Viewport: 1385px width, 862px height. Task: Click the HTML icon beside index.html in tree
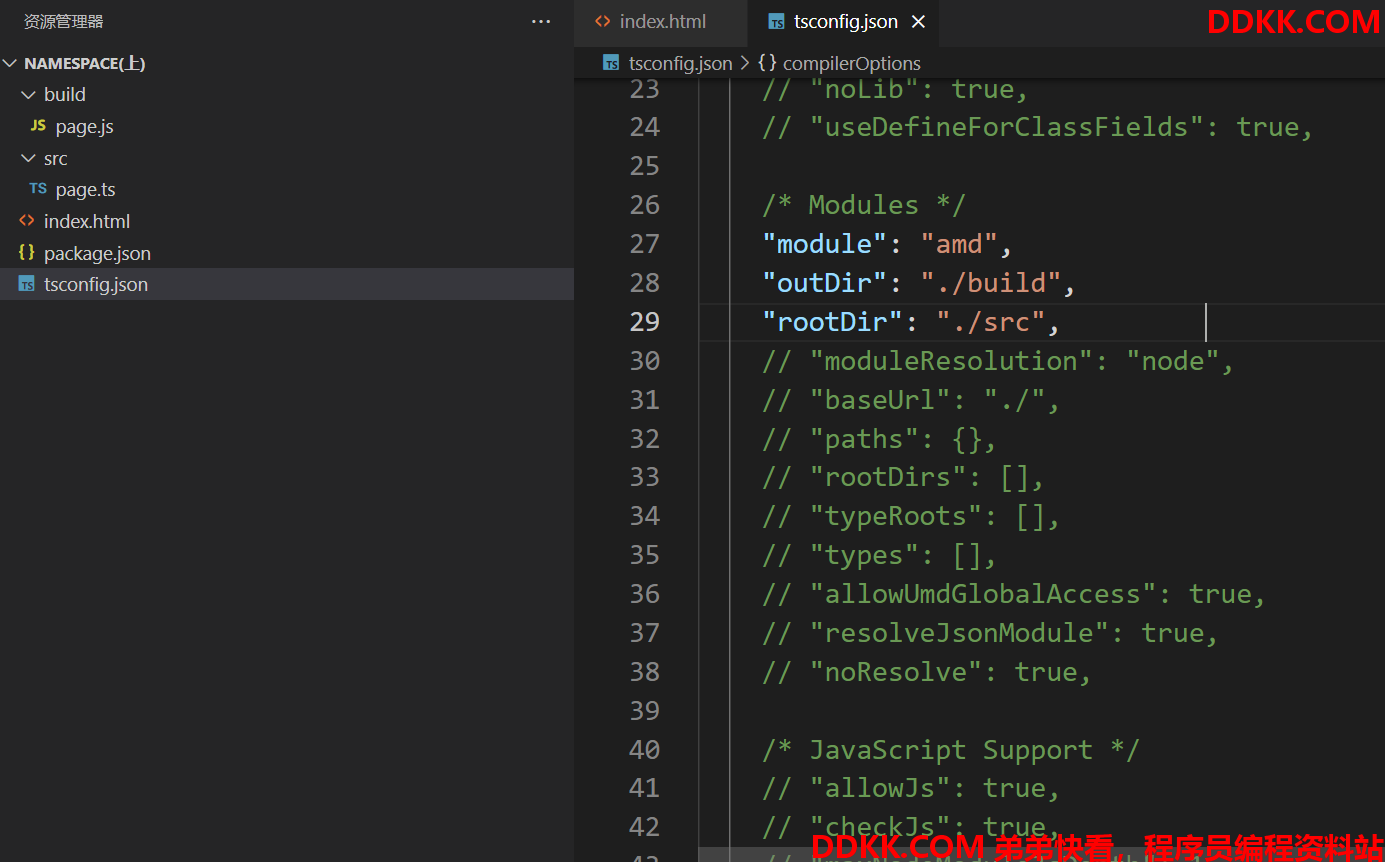(26, 220)
